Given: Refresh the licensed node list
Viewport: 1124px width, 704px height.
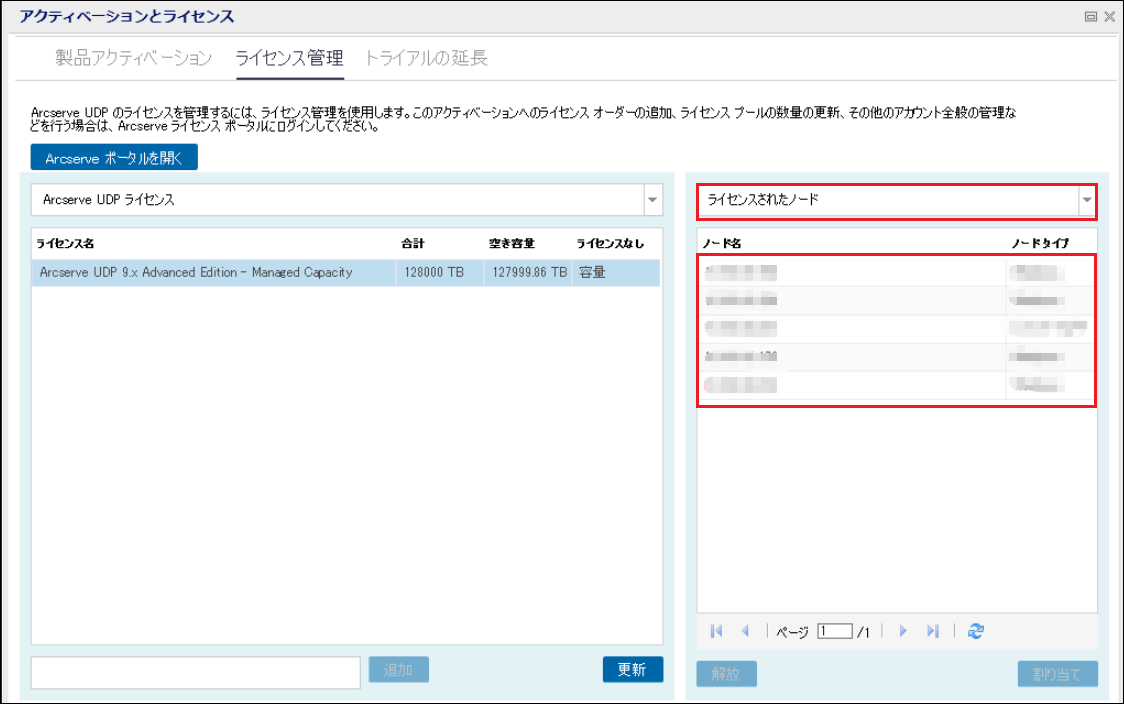Looking at the screenshot, I should [976, 631].
